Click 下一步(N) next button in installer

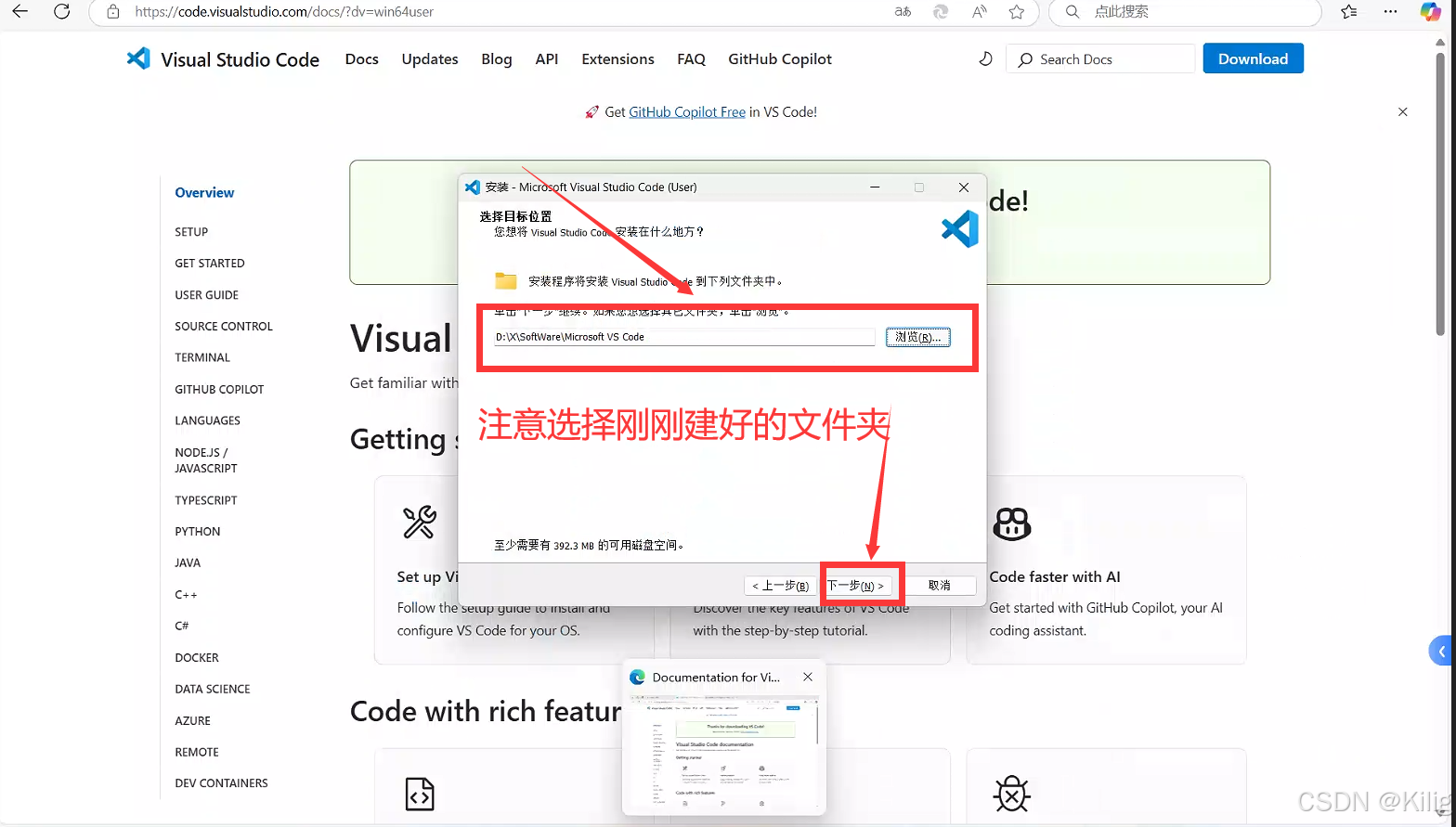pyautogui.click(x=859, y=586)
